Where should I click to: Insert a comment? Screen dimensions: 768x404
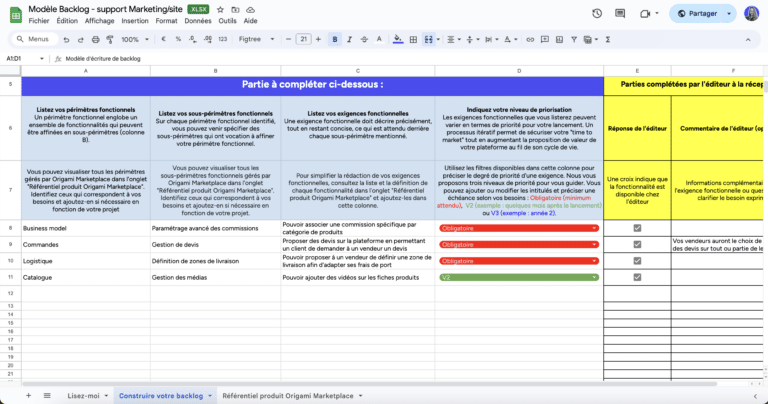click(545, 39)
